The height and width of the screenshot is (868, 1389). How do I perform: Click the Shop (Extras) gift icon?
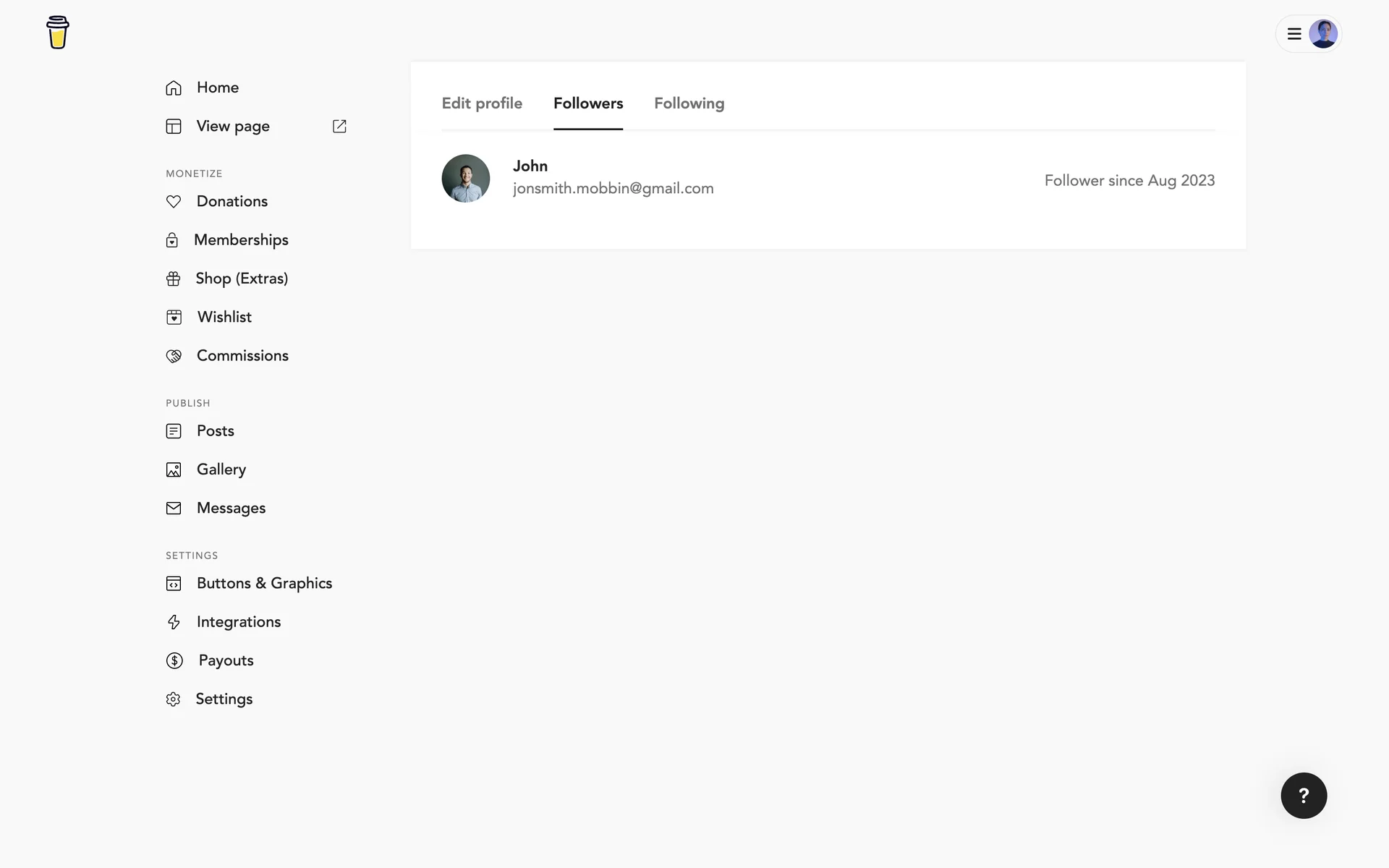point(174,279)
